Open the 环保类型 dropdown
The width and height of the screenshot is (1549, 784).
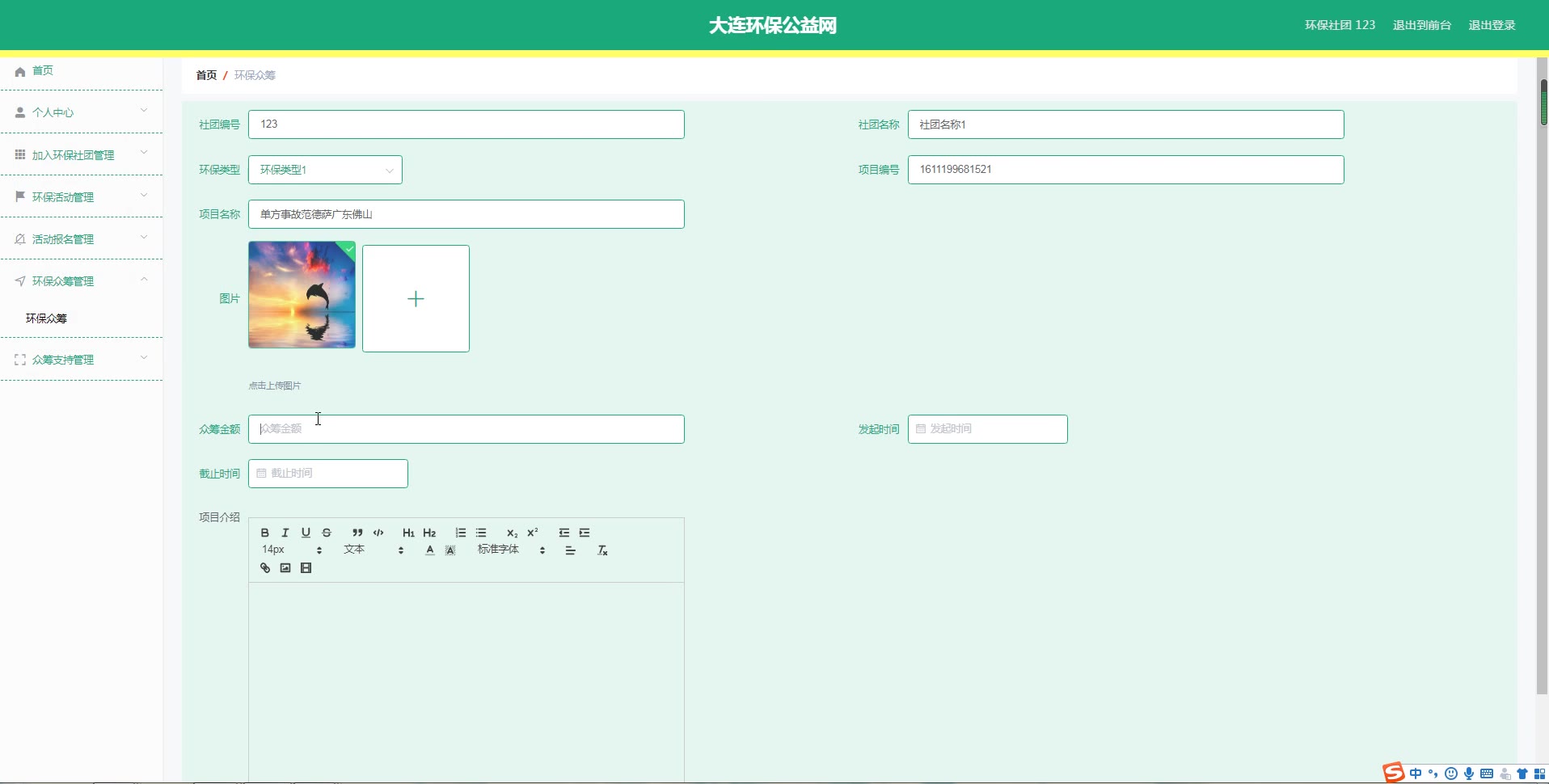[325, 170]
